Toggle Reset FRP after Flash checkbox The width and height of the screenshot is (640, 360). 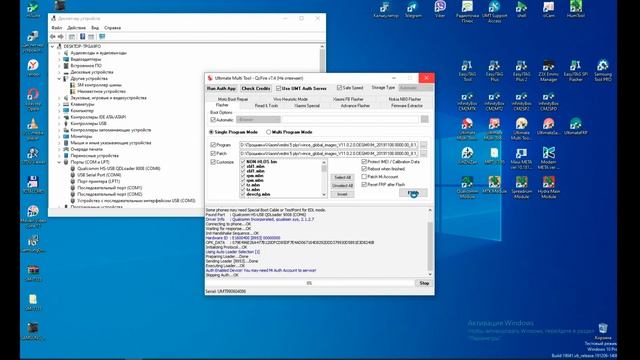(x=364, y=184)
